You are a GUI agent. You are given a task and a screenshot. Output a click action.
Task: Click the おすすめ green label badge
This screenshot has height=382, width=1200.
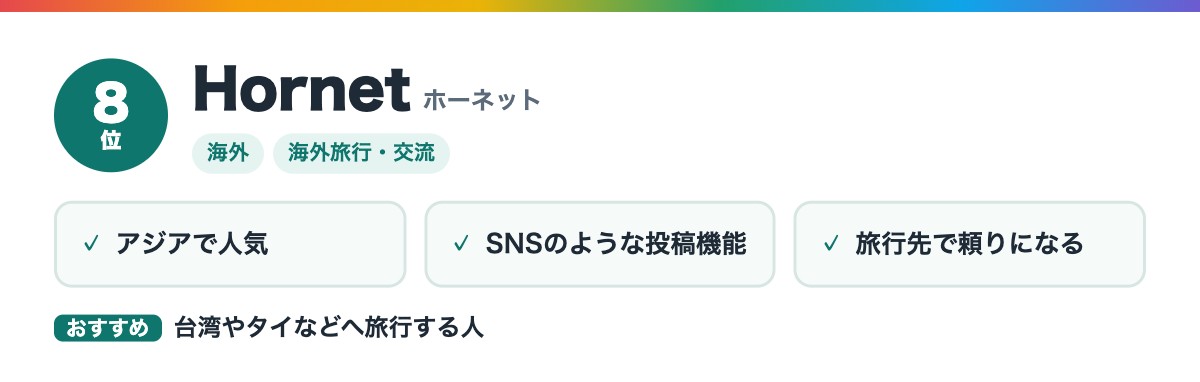(108, 328)
